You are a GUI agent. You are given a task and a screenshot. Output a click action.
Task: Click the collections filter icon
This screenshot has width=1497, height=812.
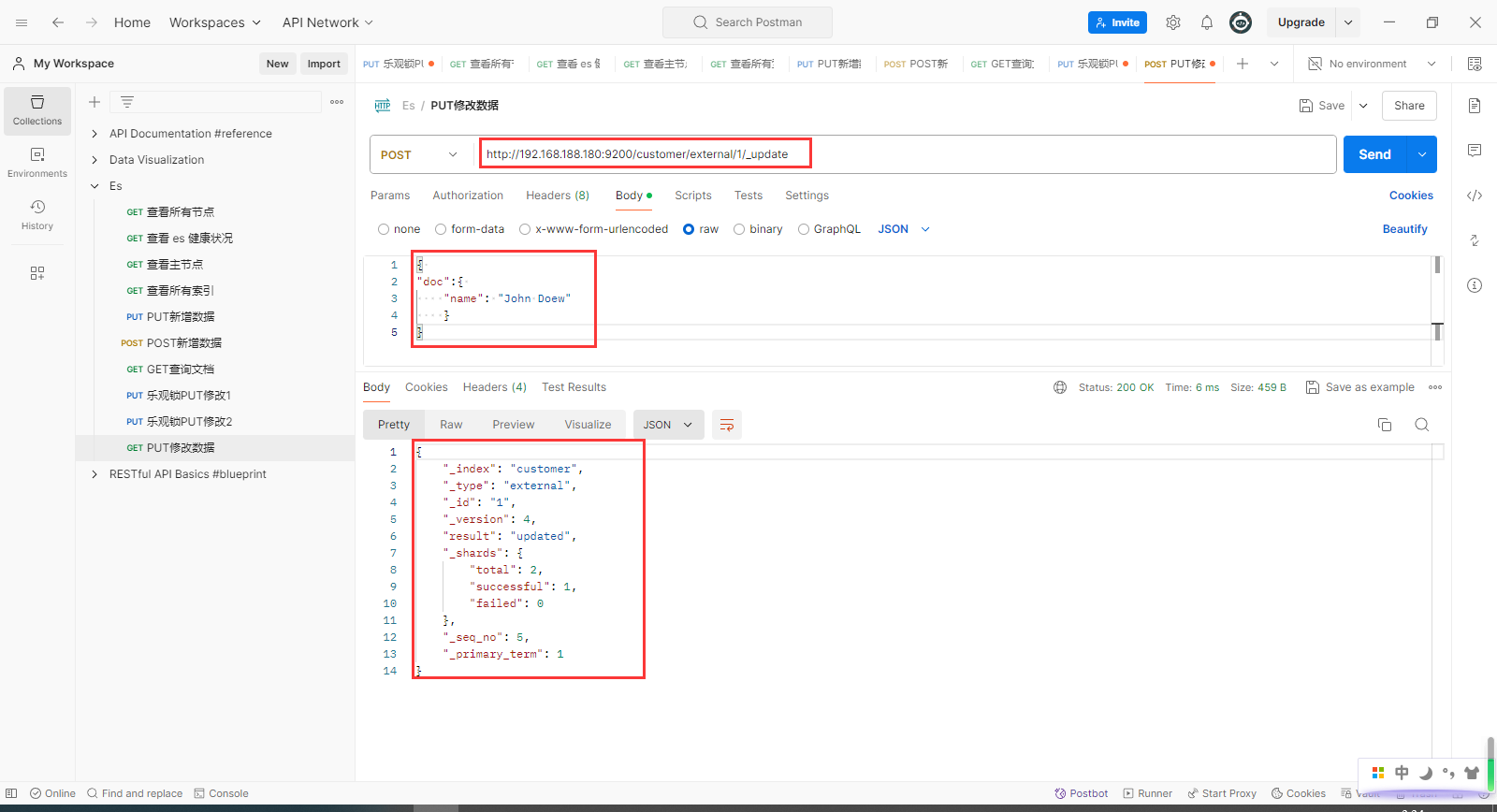(x=127, y=102)
